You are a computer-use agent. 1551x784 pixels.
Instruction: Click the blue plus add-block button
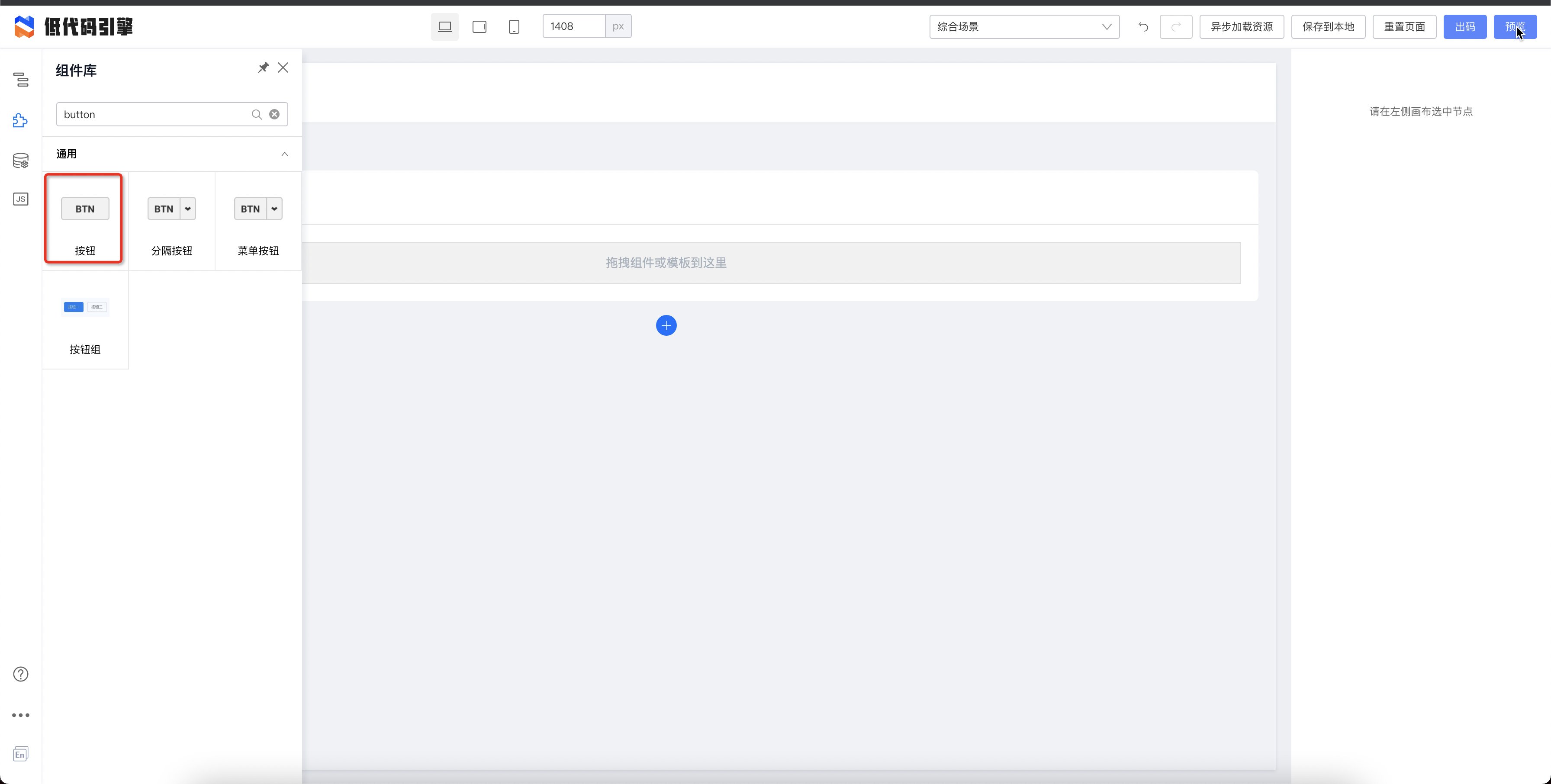[666, 326]
